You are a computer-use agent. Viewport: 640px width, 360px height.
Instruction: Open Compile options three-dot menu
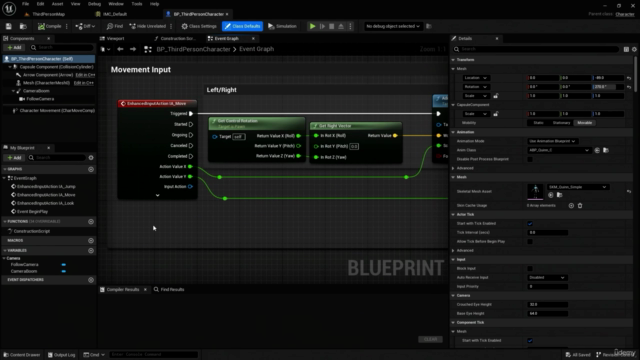point(67,26)
